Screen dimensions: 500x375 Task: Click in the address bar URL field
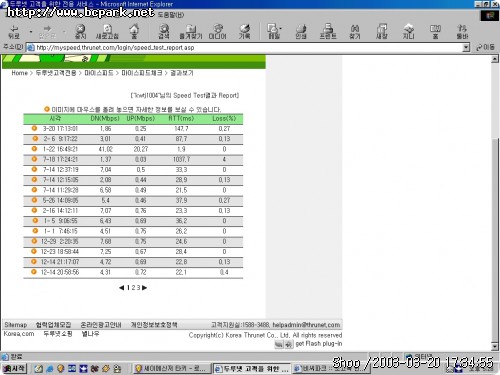tap(248, 47)
